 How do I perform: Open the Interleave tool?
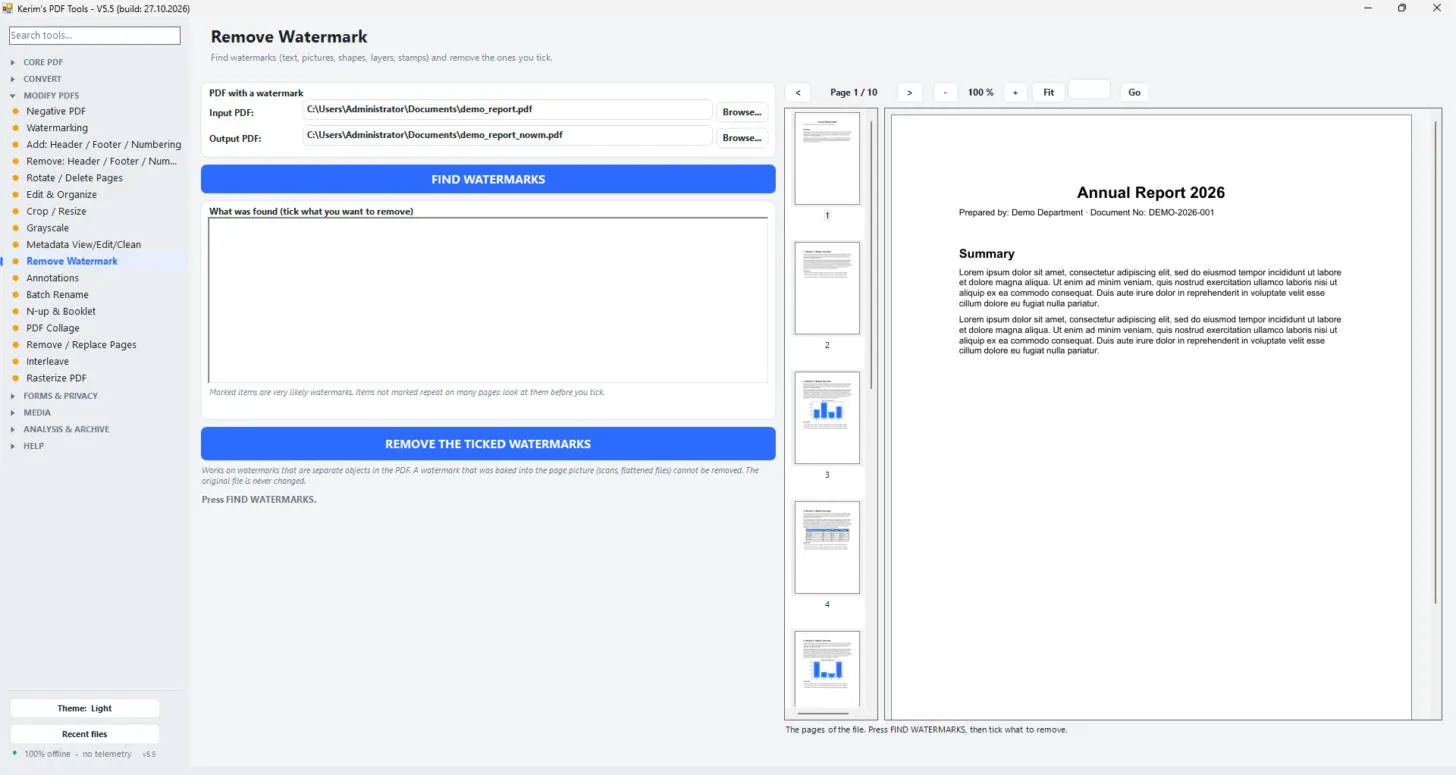pos(47,361)
